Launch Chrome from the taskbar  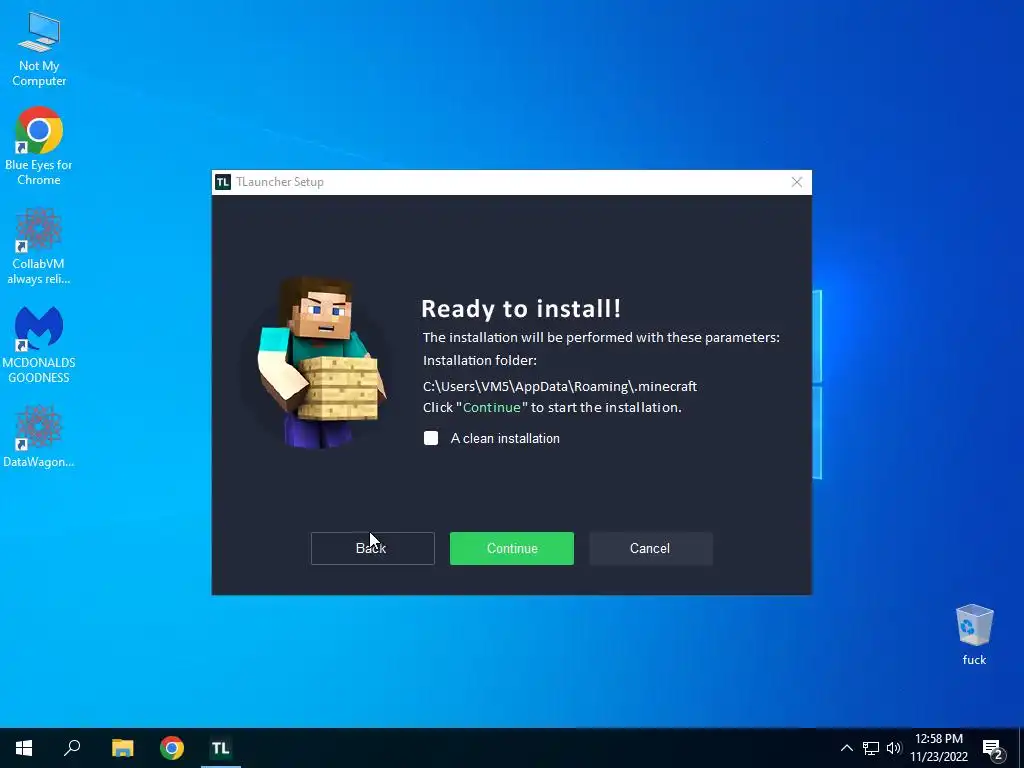coord(172,748)
